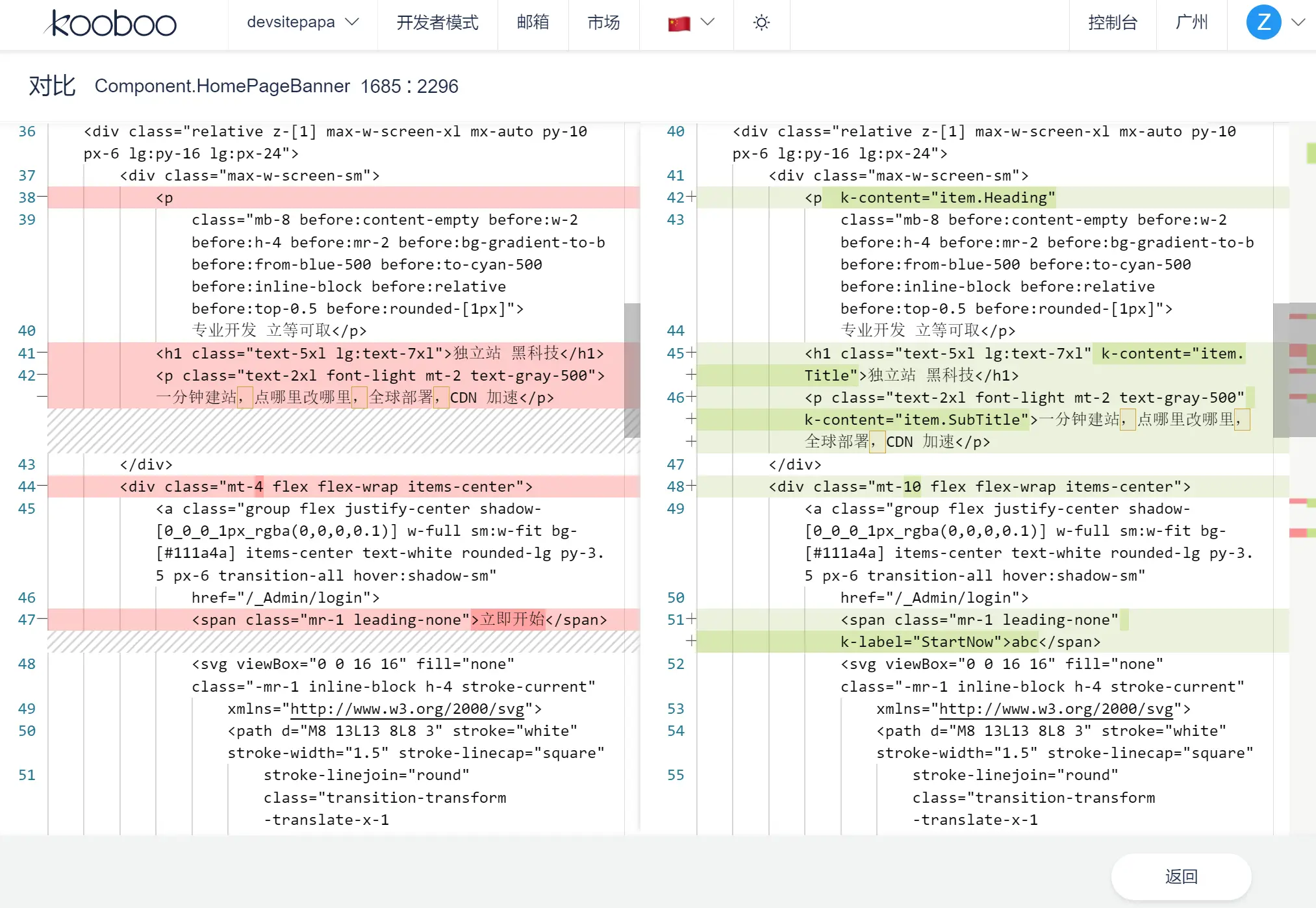Click the minus marker at line 47

(42, 620)
